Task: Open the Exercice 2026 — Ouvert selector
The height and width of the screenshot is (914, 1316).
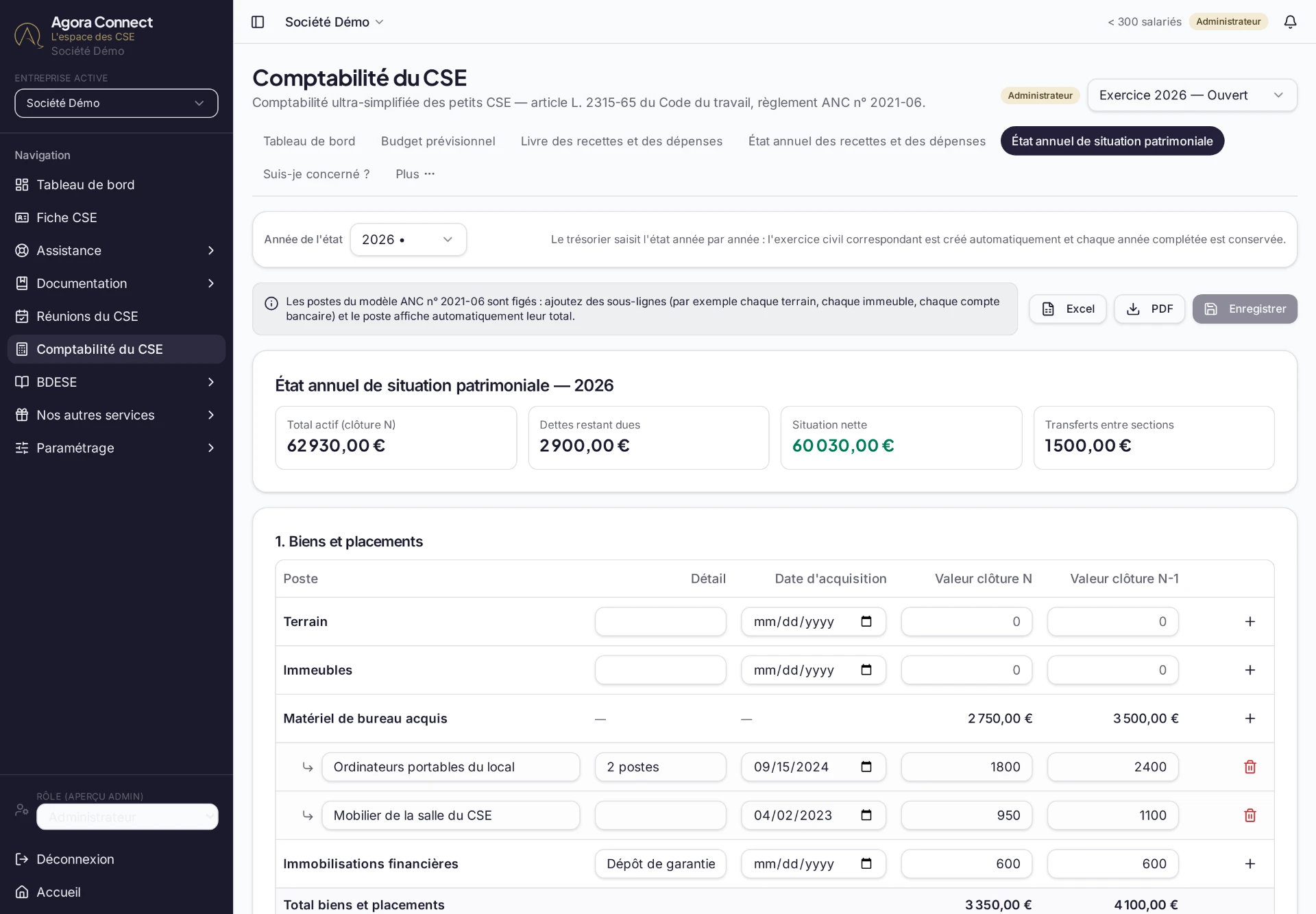Action: 1192,95
